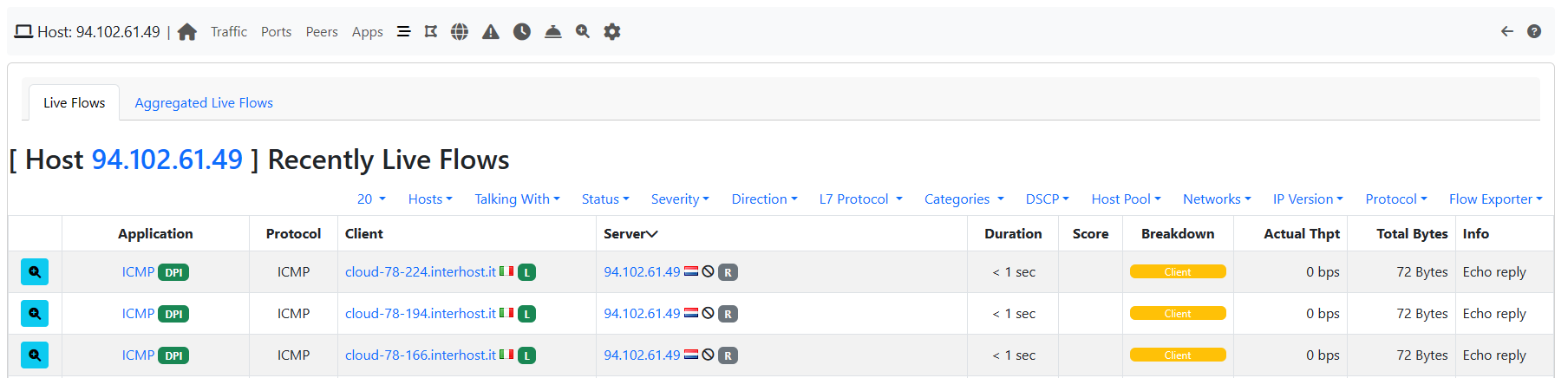Click server 94.102.61.49 link in cloud-78-166 row
This screenshot has height=378, width=1568.
pyautogui.click(x=642, y=355)
